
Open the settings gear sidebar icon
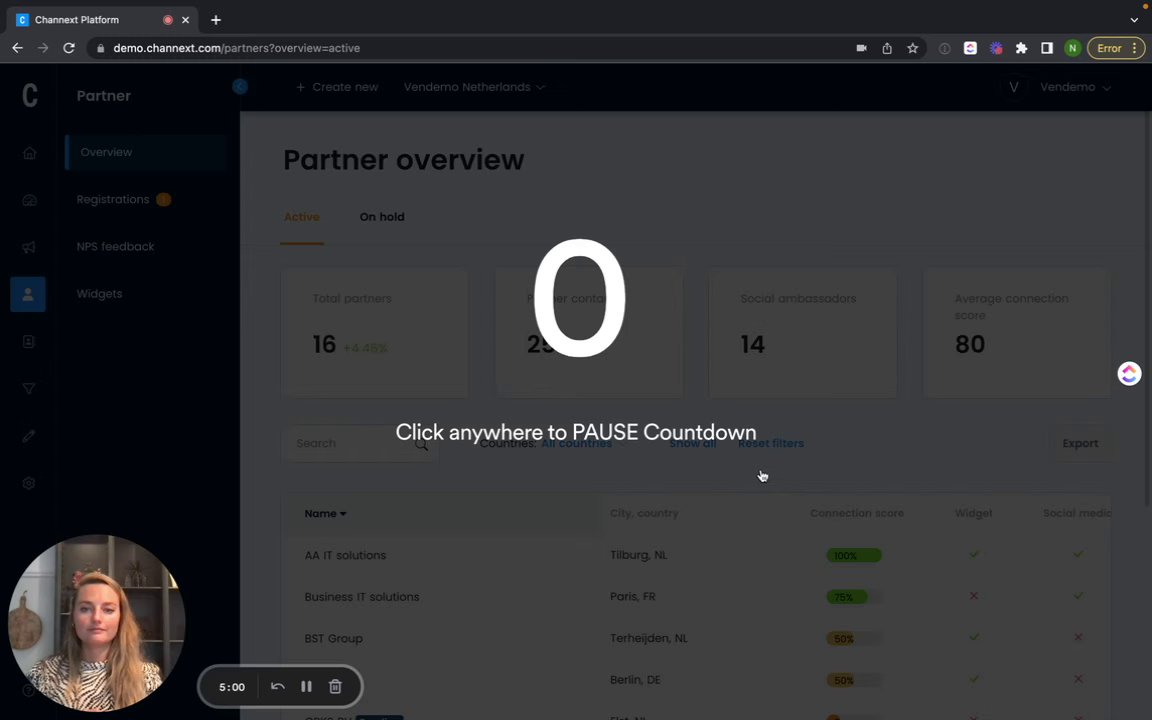[x=29, y=483]
